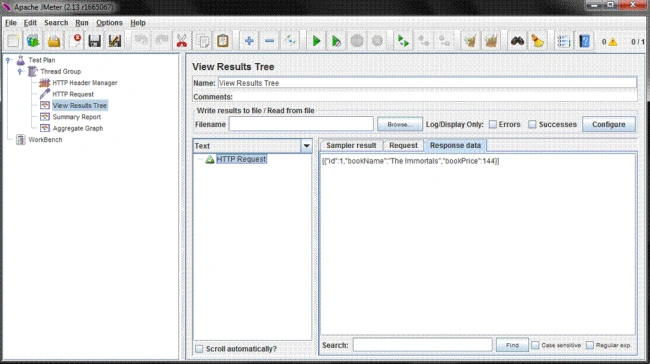Click the Filename input field
Screen dimensions: 650x364
point(301,124)
